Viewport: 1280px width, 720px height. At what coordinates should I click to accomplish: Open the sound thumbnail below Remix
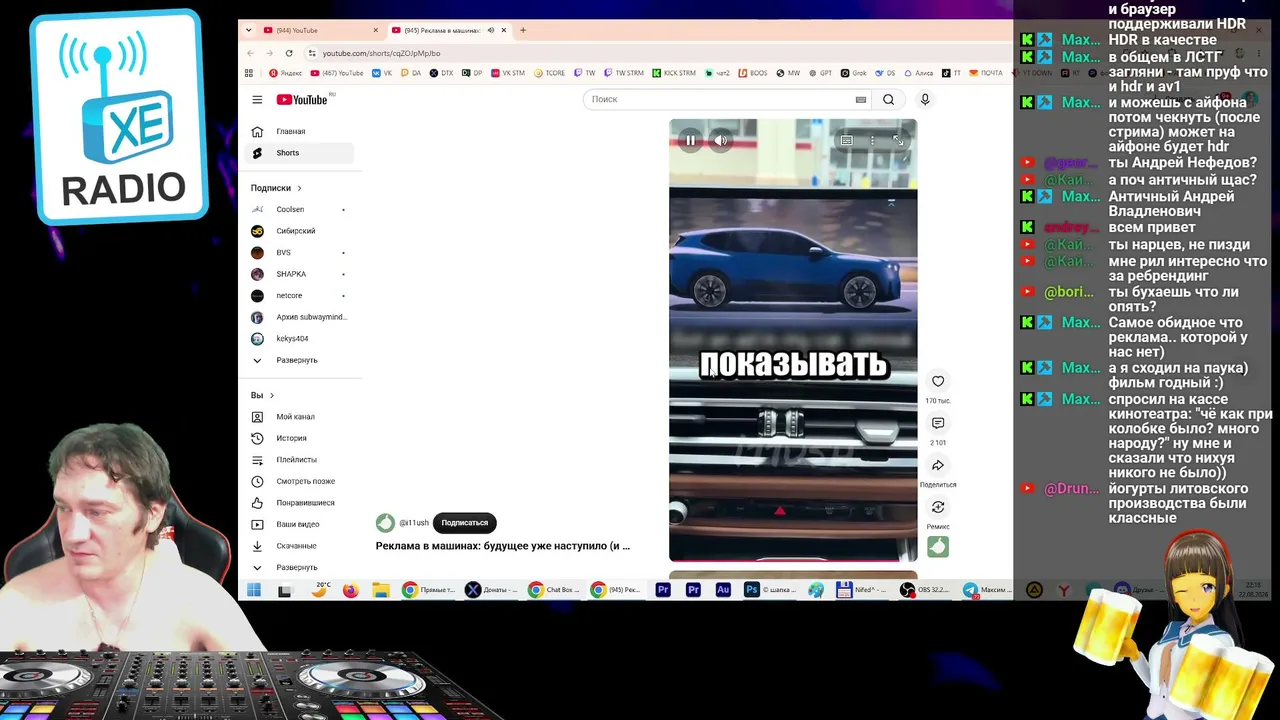(x=938, y=546)
